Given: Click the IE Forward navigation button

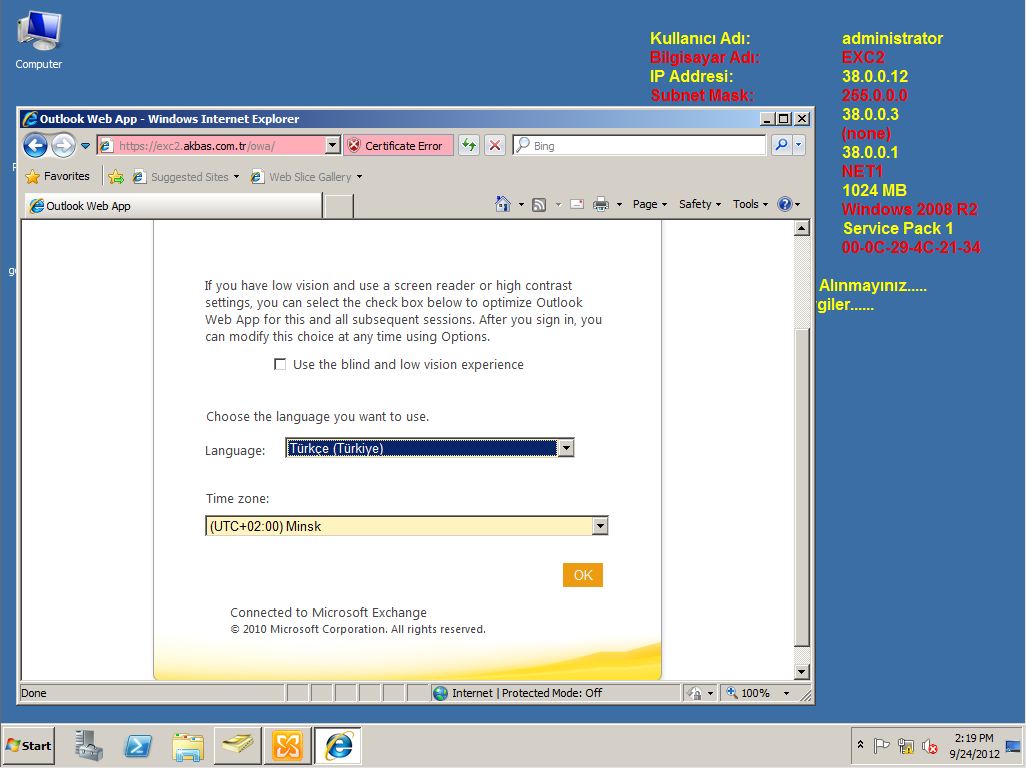Looking at the screenshot, I should click(x=63, y=145).
